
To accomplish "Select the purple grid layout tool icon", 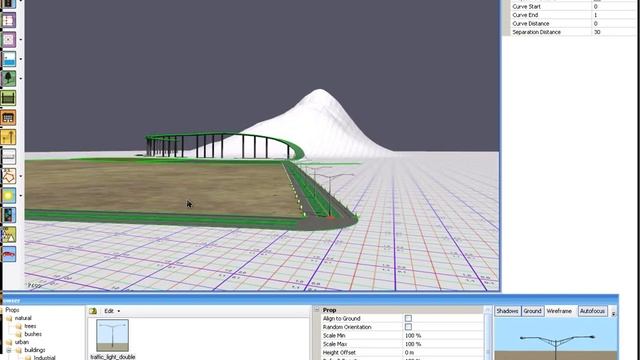I will point(8,20).
